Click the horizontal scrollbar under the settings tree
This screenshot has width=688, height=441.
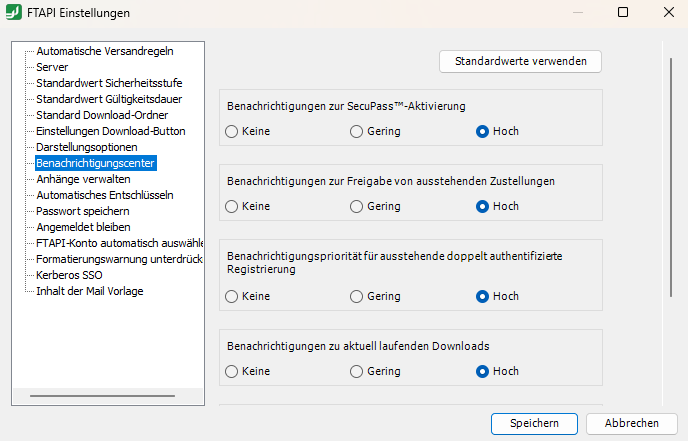[88, 396]
